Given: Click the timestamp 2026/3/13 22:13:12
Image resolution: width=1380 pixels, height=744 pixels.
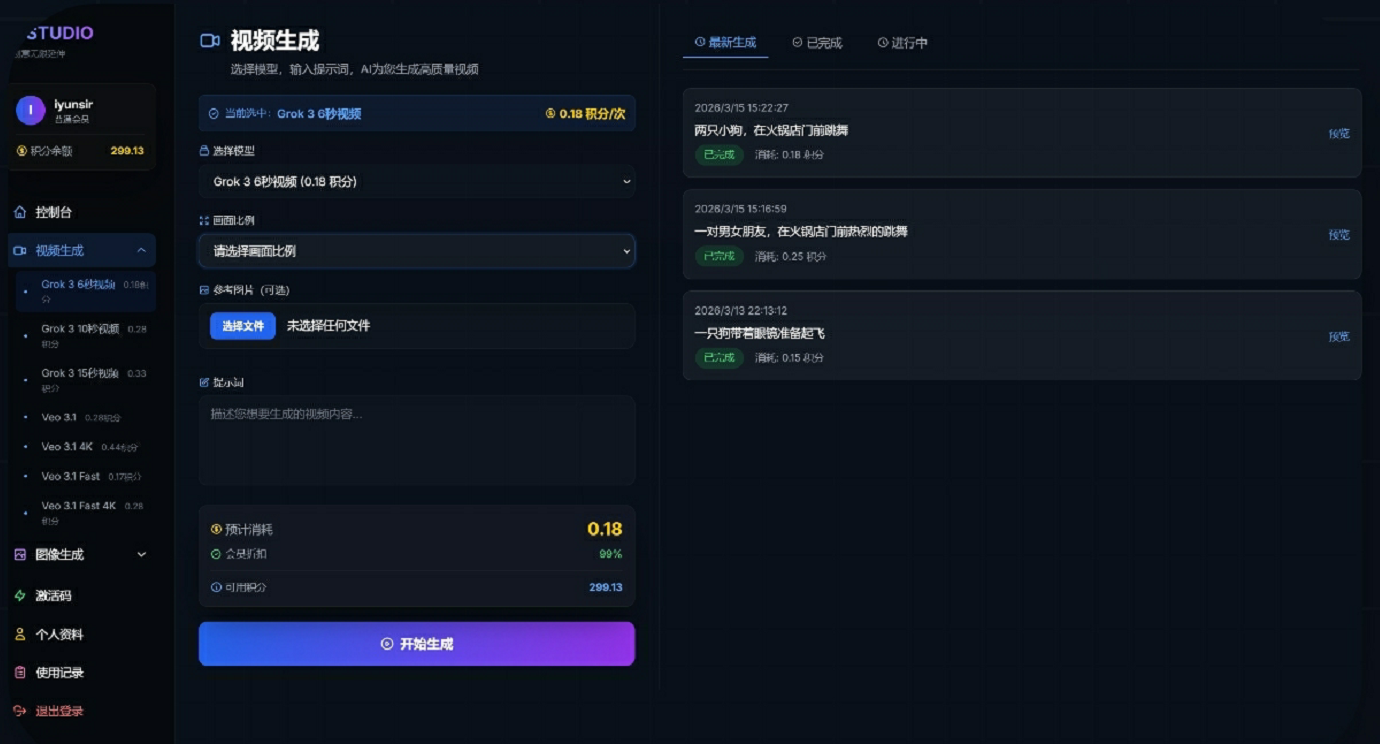Looking at the screenshot, I should tap(741, 311).
